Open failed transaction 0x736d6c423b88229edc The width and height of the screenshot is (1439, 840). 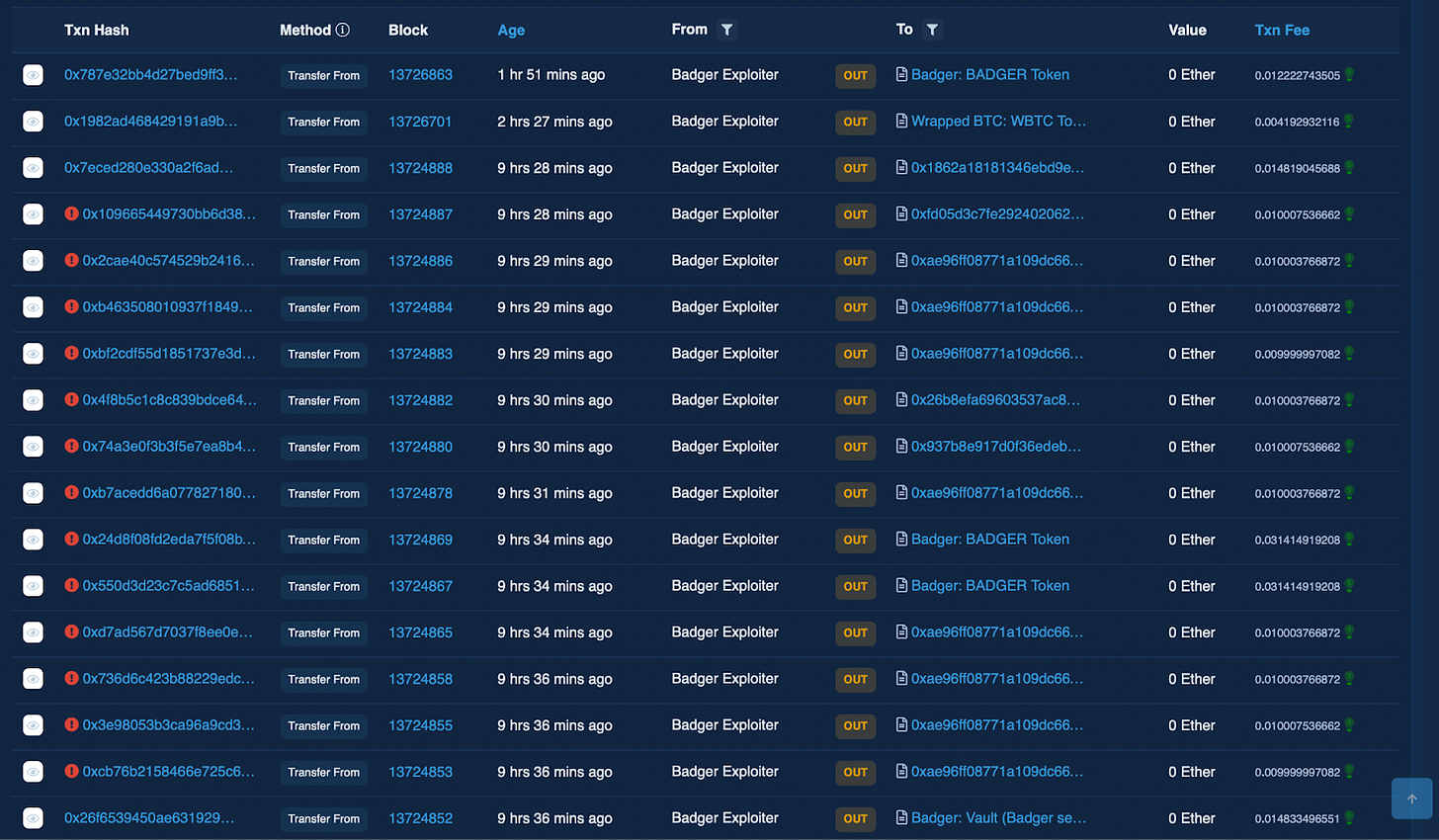168,679
